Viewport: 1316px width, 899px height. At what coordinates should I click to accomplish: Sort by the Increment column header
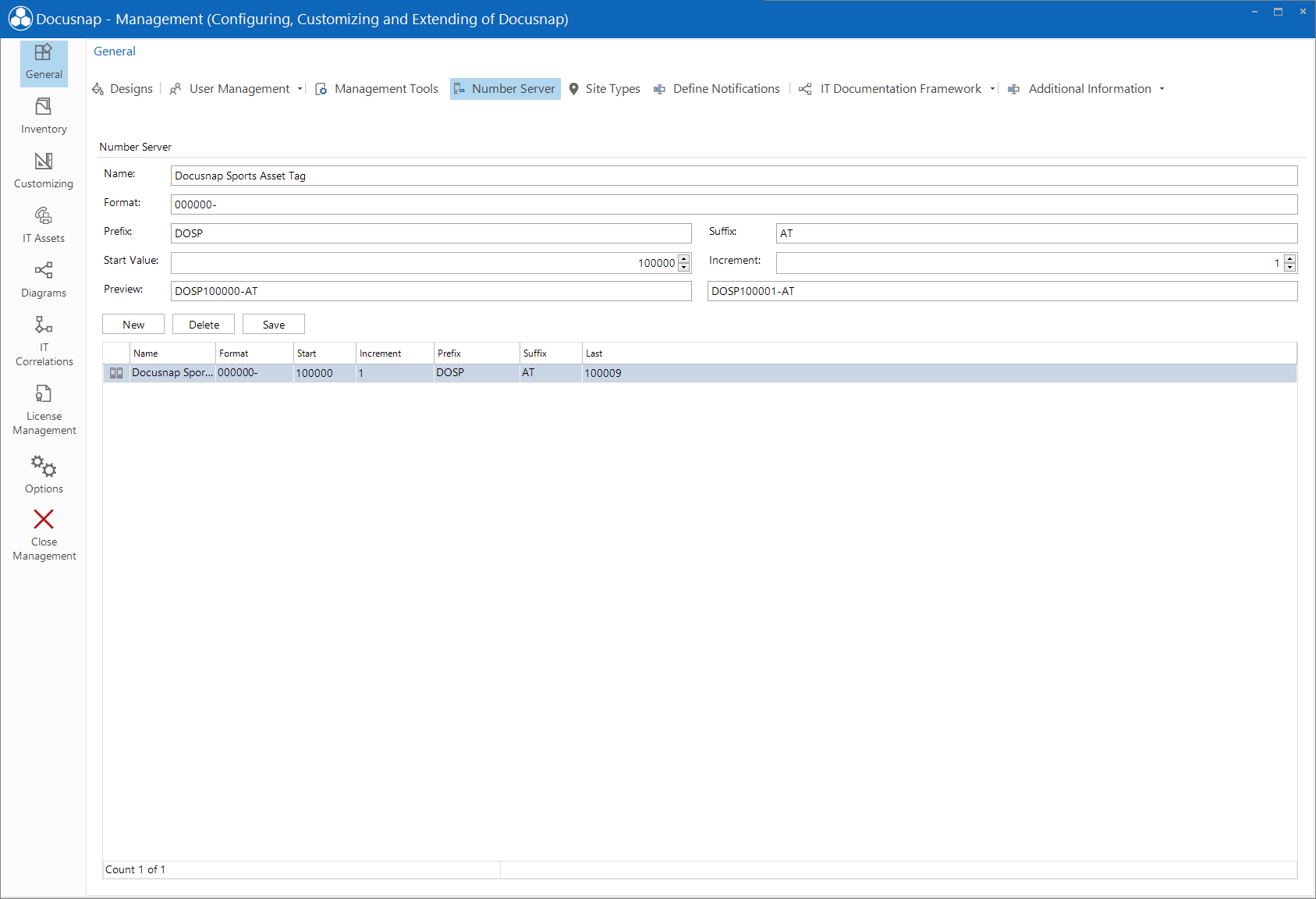tap(395, 354)
